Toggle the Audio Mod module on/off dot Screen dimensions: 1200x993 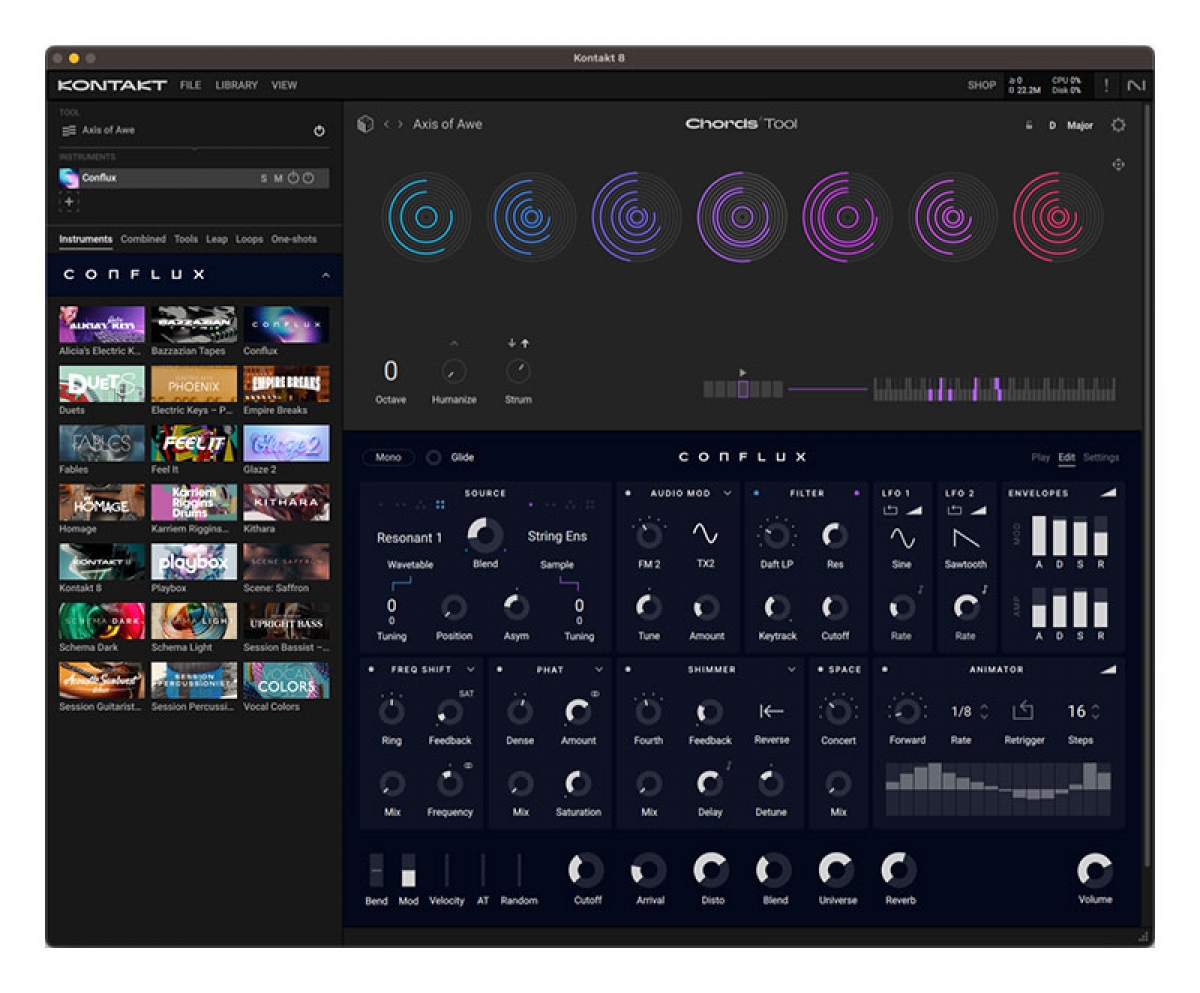[628, 493]
